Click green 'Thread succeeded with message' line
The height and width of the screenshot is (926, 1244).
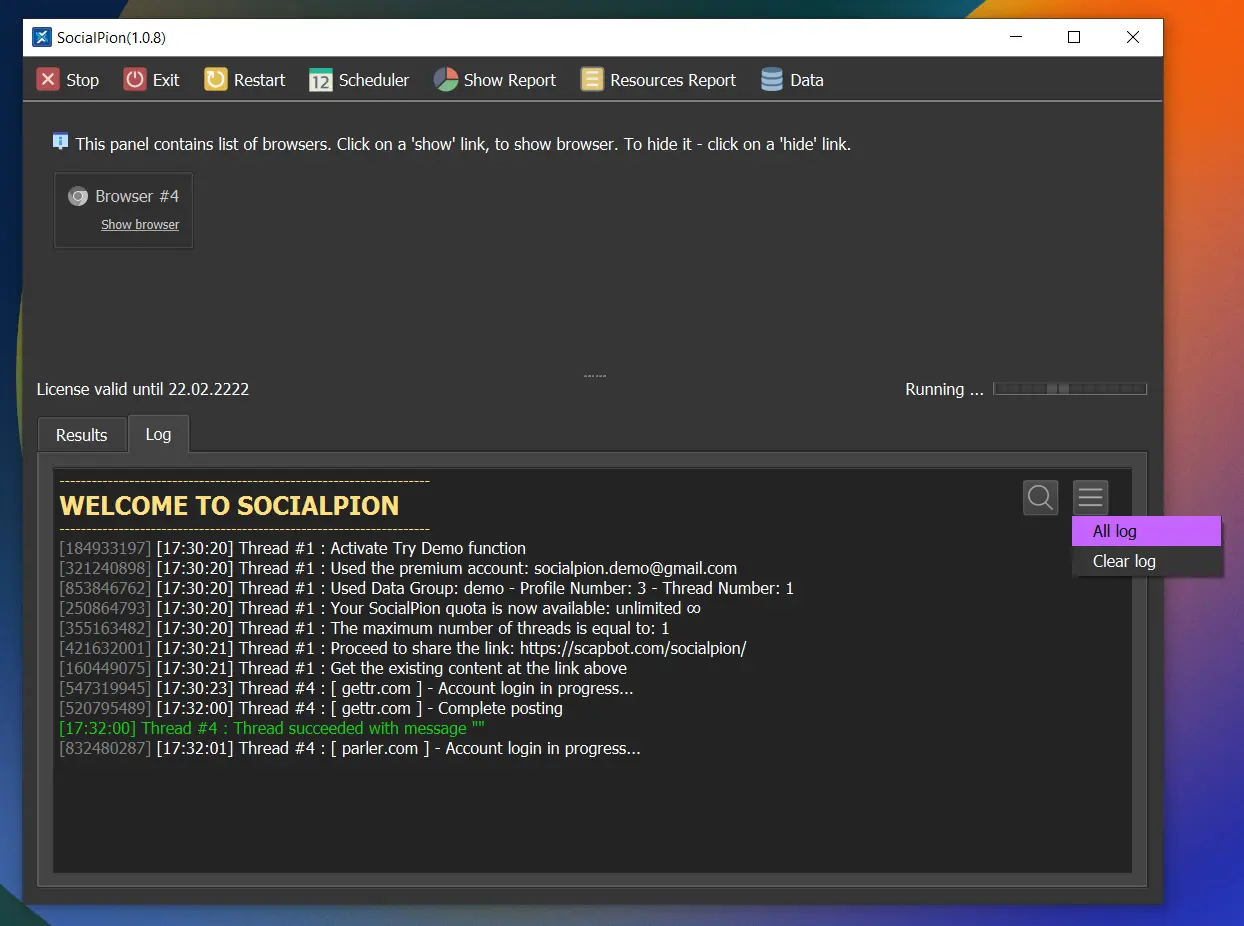(272, 728)
